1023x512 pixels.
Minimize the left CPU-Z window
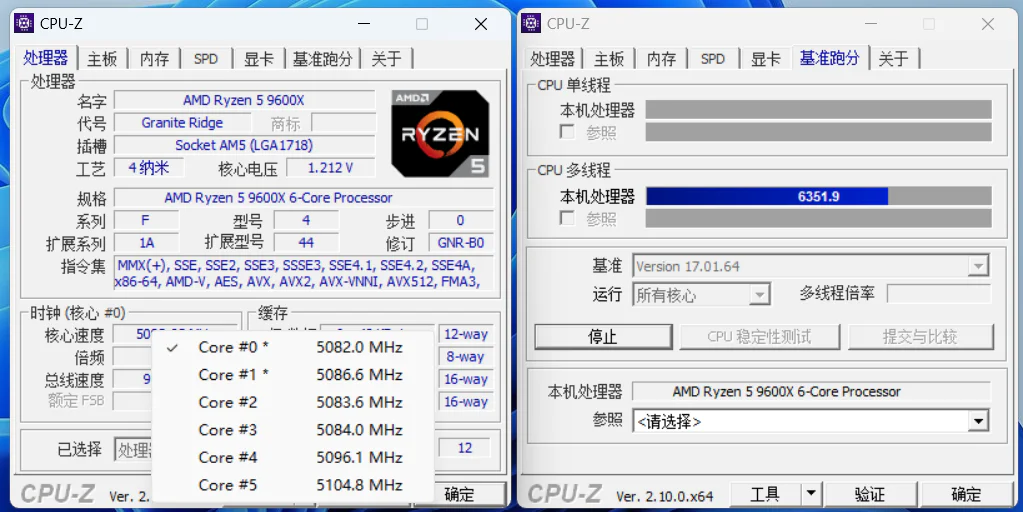(363, 24)
